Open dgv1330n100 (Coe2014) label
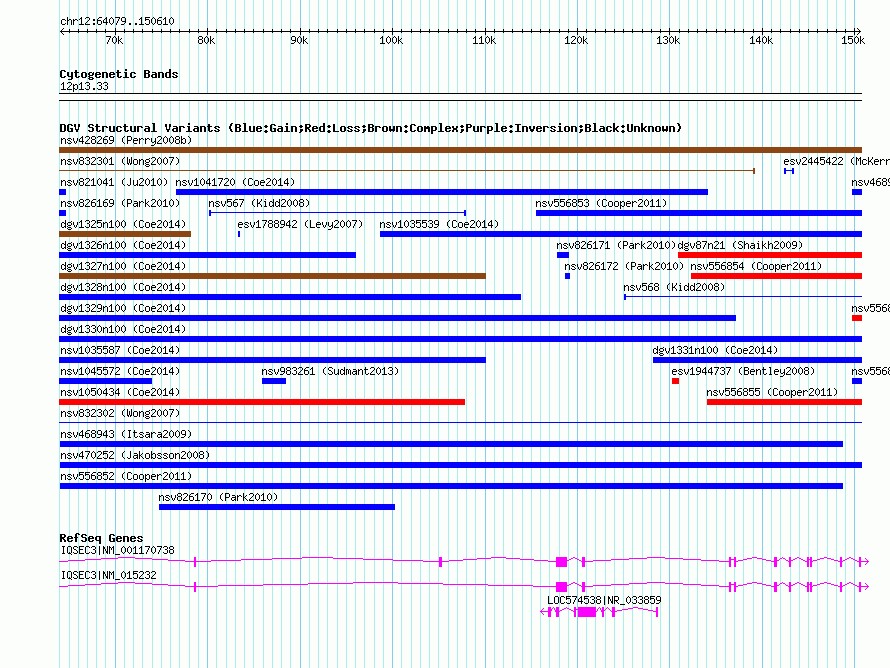Viewport: 890px width, 668px height. click(123, 329)
